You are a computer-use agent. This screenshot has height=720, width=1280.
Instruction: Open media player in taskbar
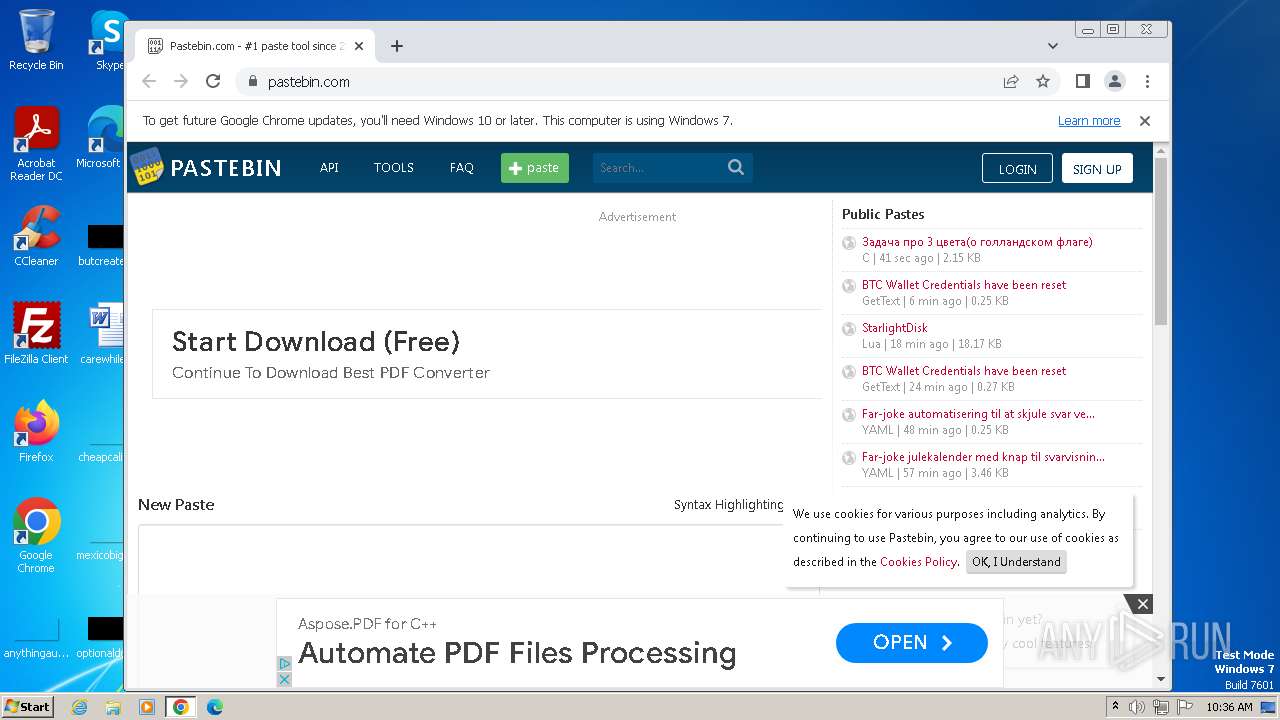(147, 707)
